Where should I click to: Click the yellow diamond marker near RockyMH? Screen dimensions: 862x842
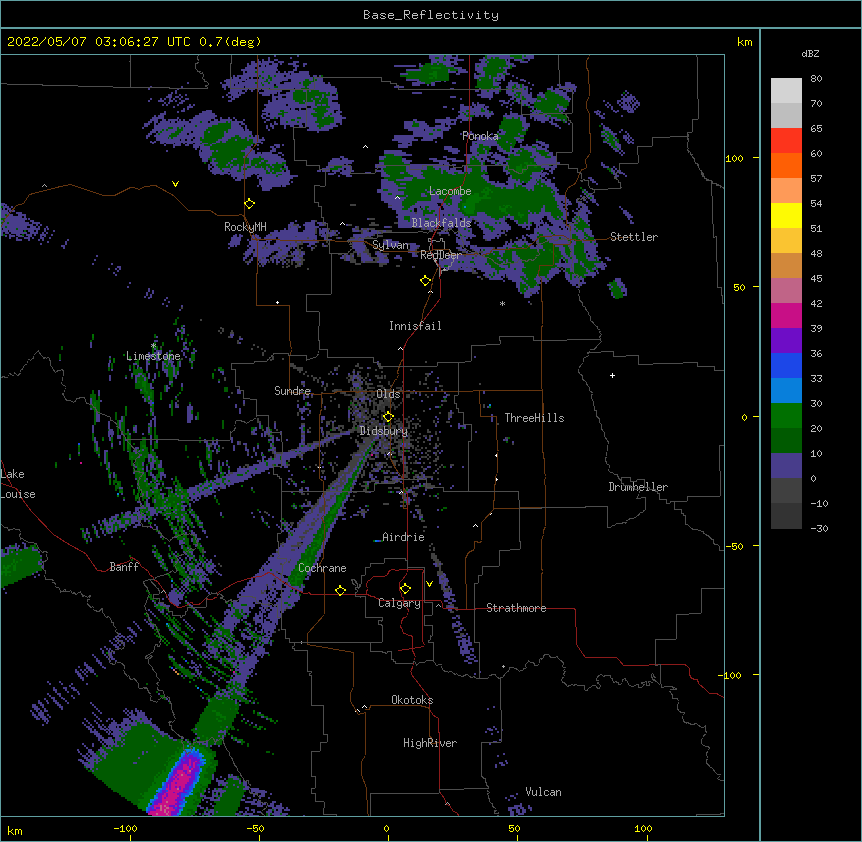point(250,204)
